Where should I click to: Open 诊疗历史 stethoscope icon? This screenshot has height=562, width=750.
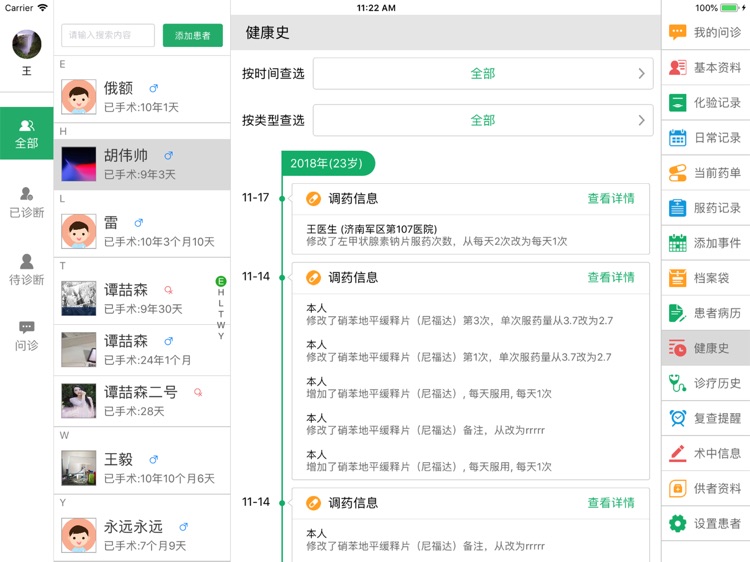[x=677, y=383]
